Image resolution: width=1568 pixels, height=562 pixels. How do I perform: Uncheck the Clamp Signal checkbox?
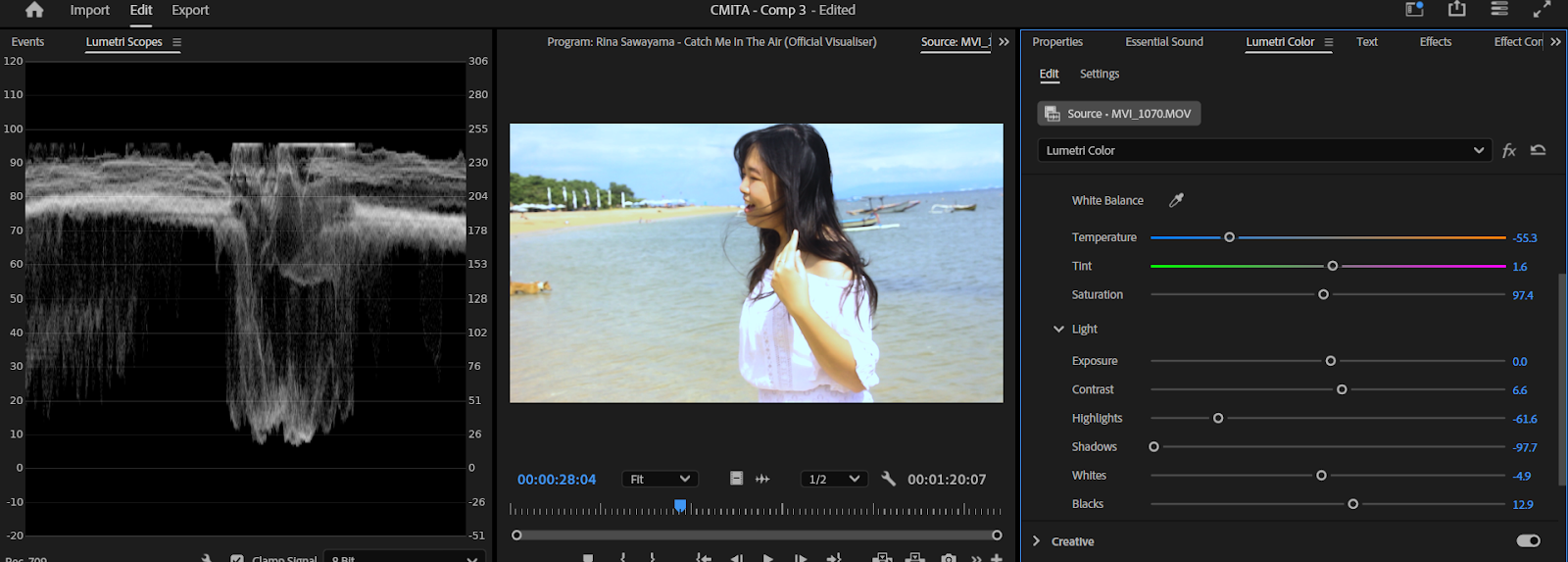point(237,558)
